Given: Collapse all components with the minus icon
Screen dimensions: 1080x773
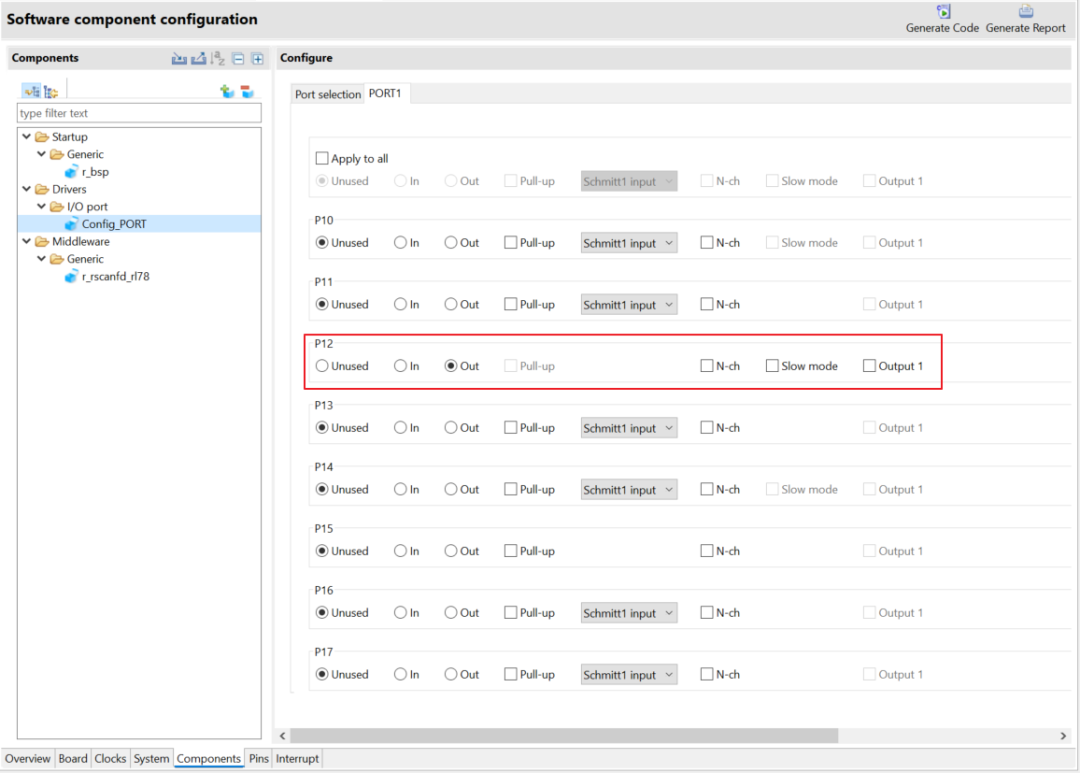Looking at the screenshot, I should (x=238, y=59).
